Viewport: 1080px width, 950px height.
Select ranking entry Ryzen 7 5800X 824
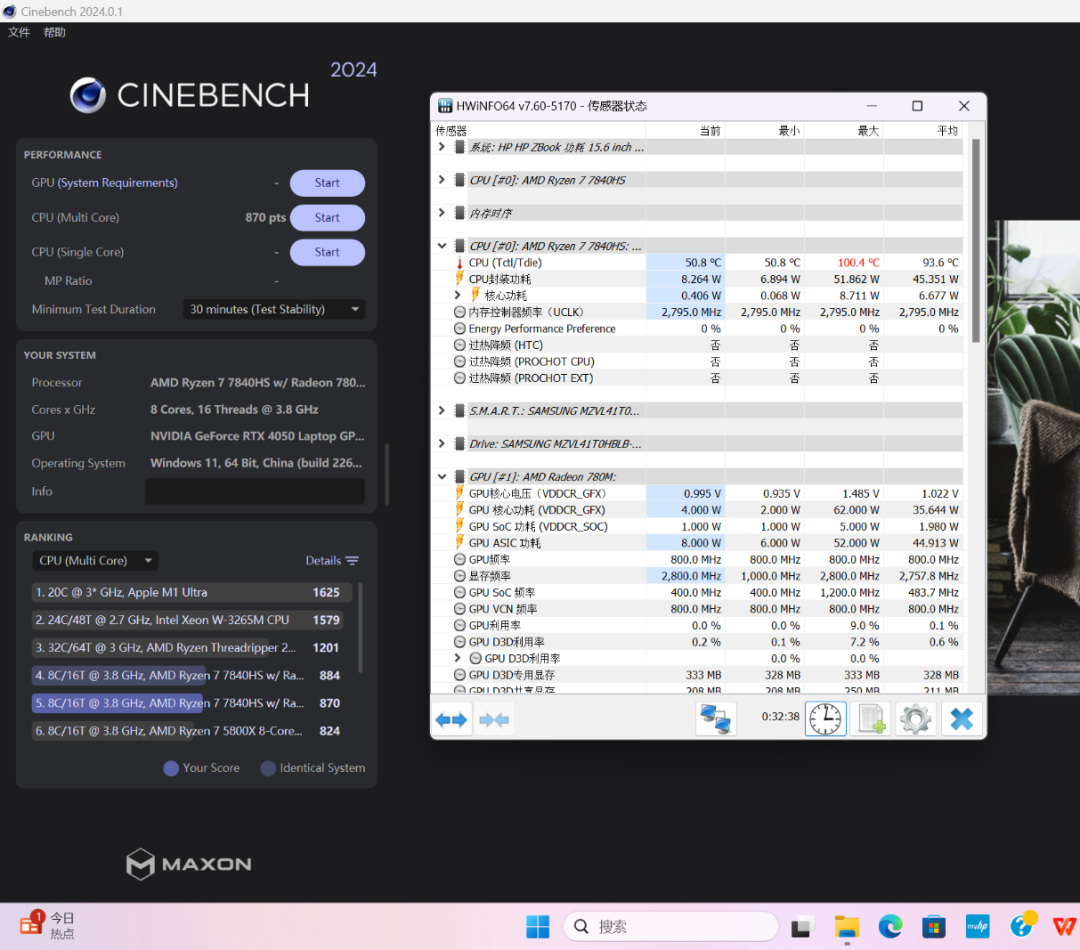point(187,731)
